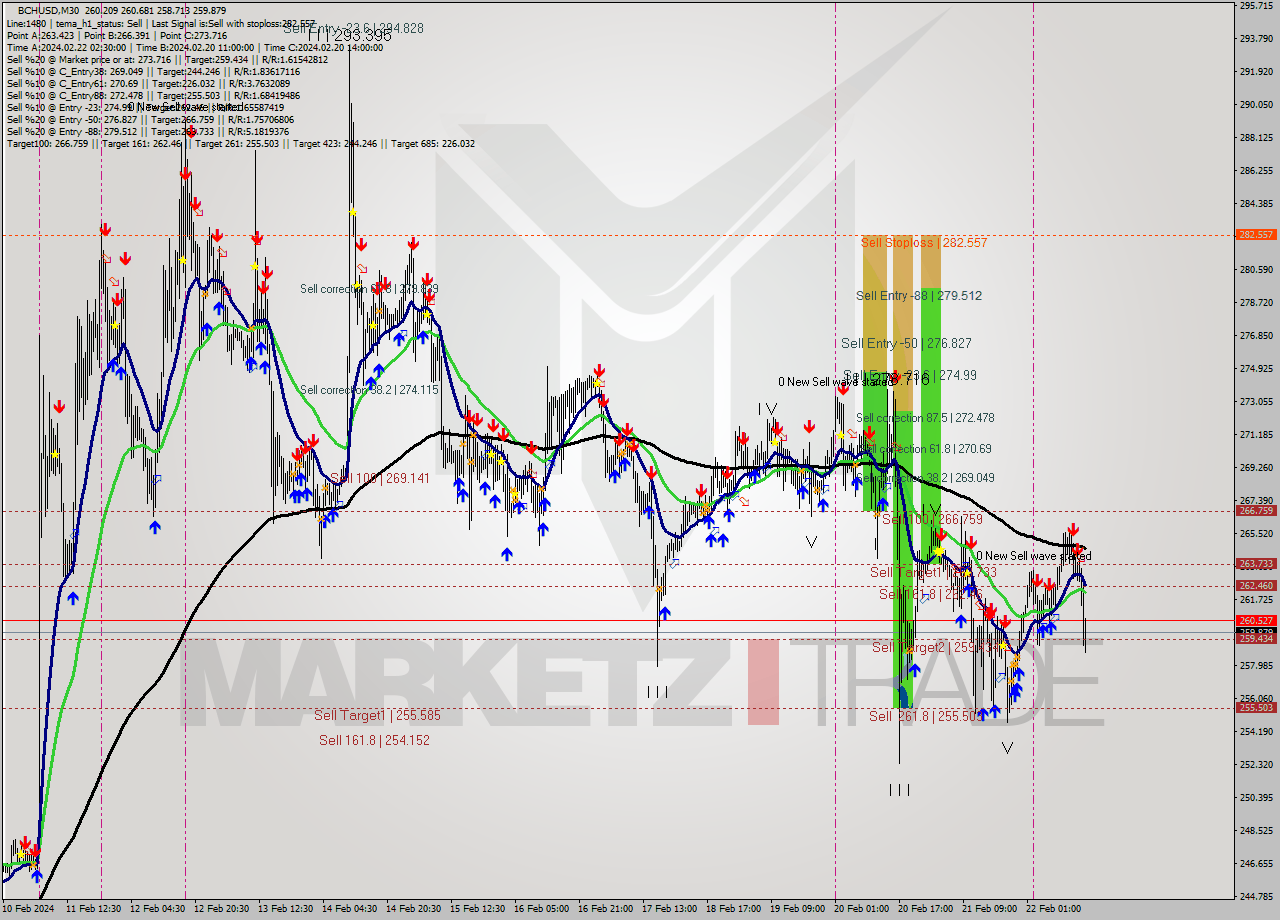Viewport: 1280px width, 920px height.
Task: Click the 290.050 price scale value
Action: 1255,104
